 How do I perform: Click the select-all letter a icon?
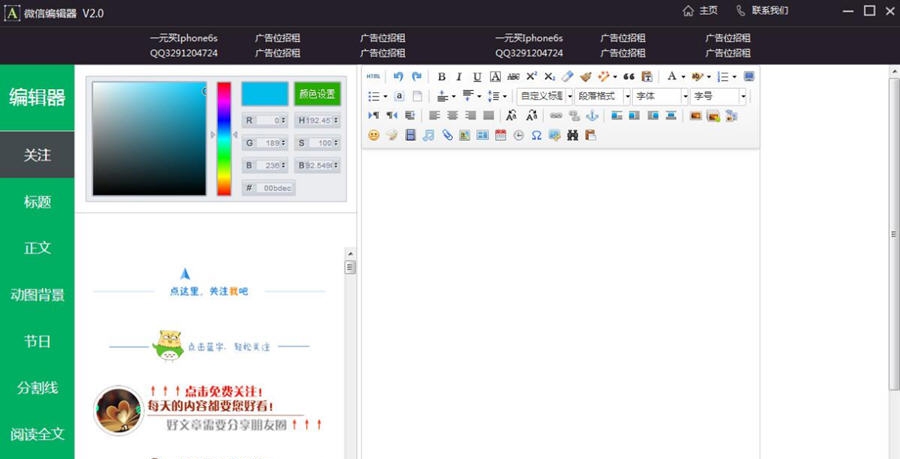click(399, 96)
